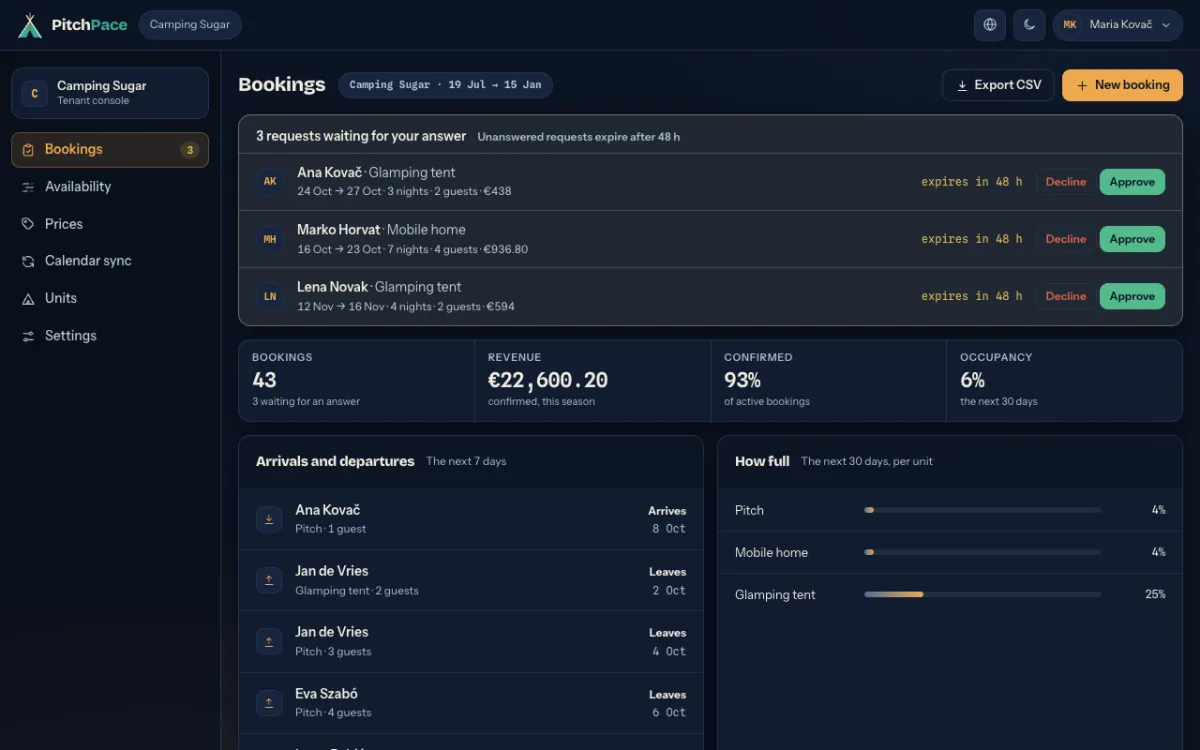Click the Camping Sugar header chip
1200x750 pixels.
[190, 25]
